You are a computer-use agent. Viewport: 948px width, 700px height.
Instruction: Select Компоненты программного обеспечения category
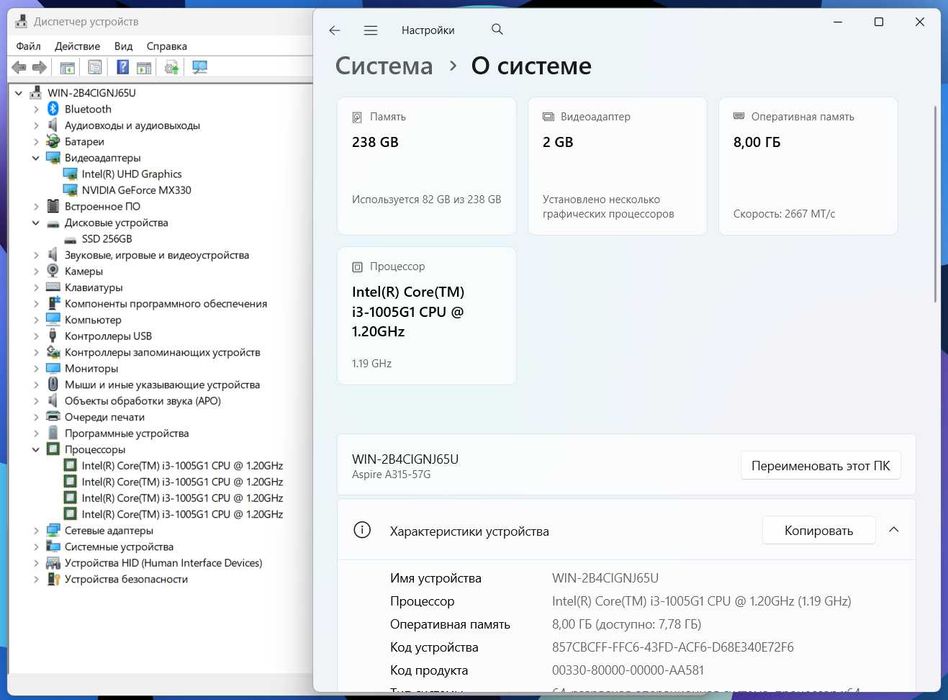(x=166, y=303)
